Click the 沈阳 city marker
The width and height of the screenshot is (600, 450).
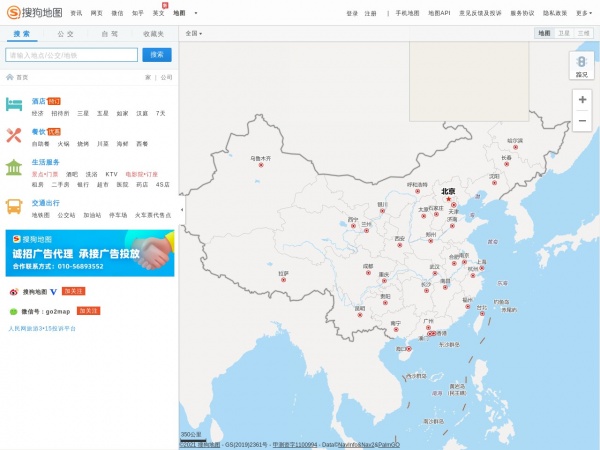494,183
